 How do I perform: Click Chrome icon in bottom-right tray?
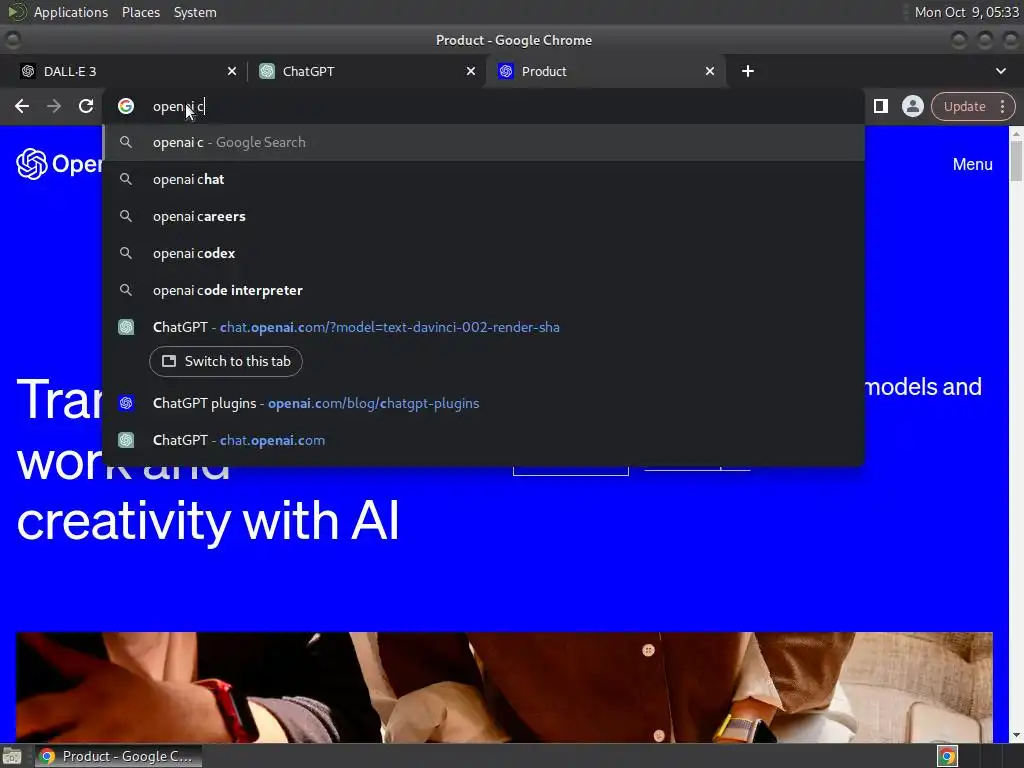coord(948,756)
